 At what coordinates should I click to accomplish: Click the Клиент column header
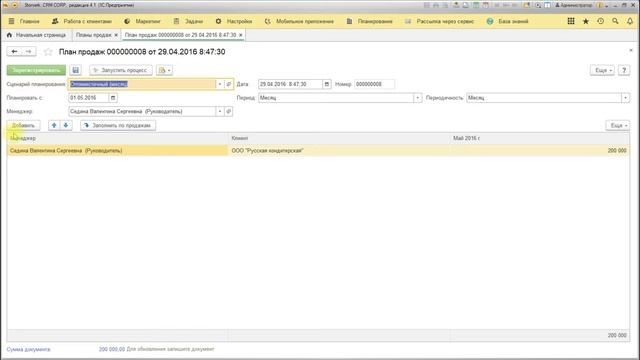click(339, 138)
